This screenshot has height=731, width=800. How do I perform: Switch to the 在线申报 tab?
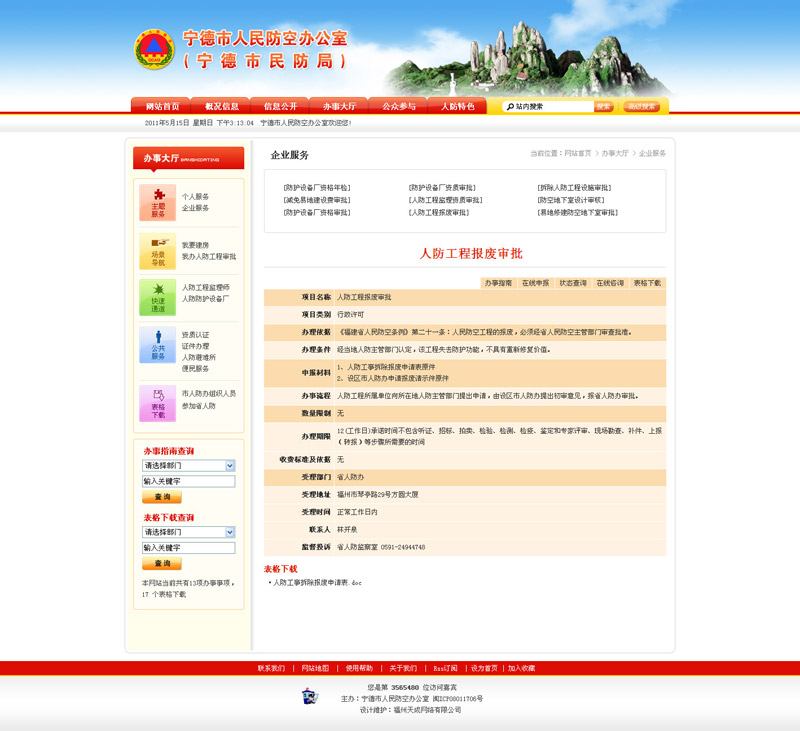(534, 283)
